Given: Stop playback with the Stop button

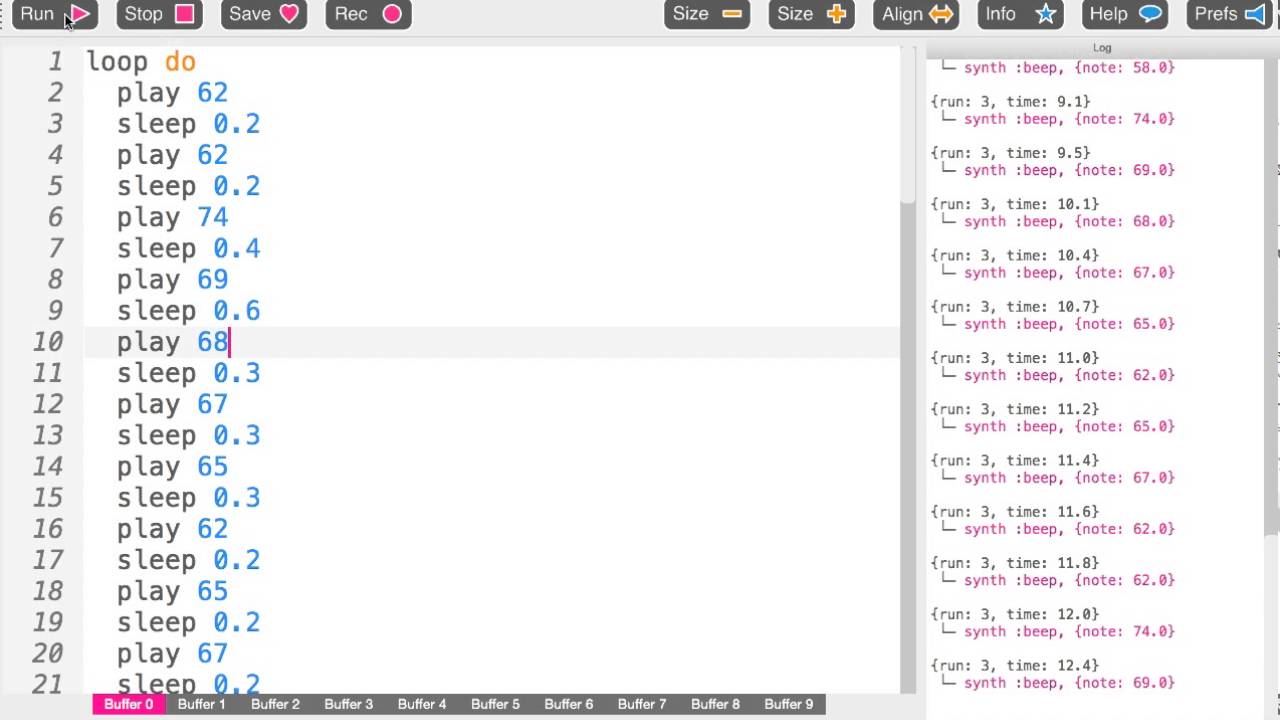Looking at the screenshot, I should coord(159,14).
